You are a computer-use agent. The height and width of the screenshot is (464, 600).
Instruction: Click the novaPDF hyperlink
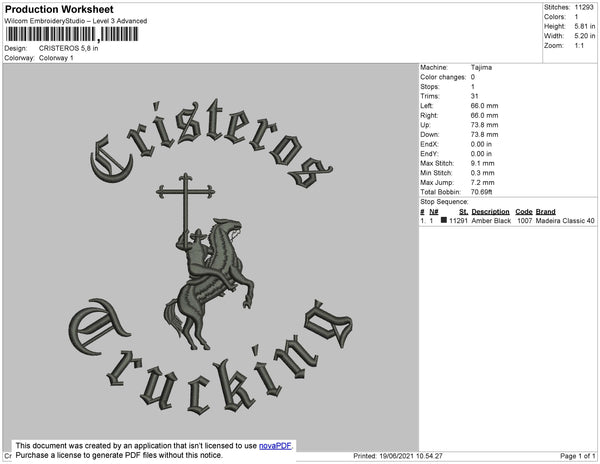275,446
